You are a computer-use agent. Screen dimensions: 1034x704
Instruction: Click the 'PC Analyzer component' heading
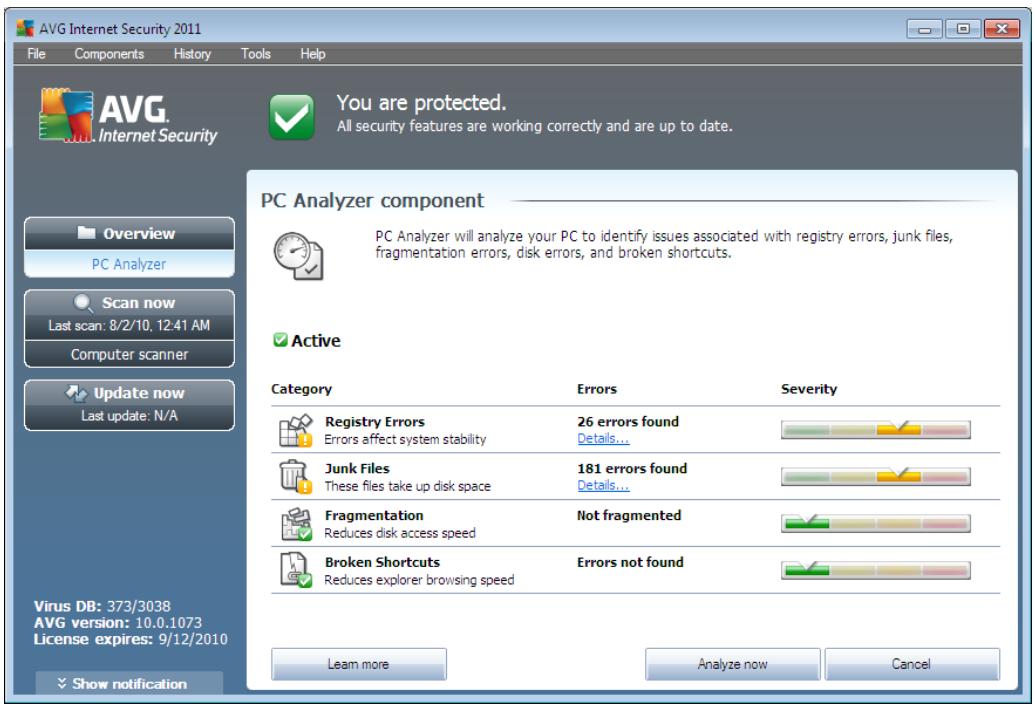pos(372,200)
